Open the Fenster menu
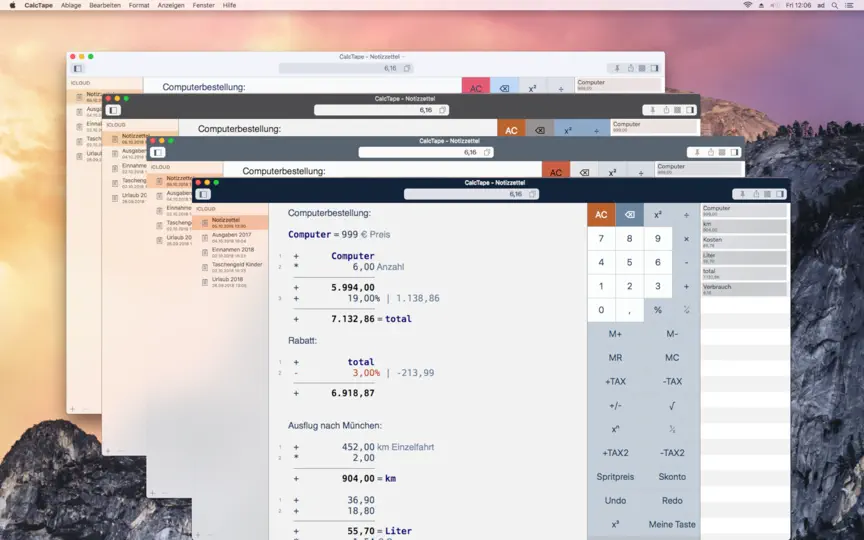 point(203,5)
